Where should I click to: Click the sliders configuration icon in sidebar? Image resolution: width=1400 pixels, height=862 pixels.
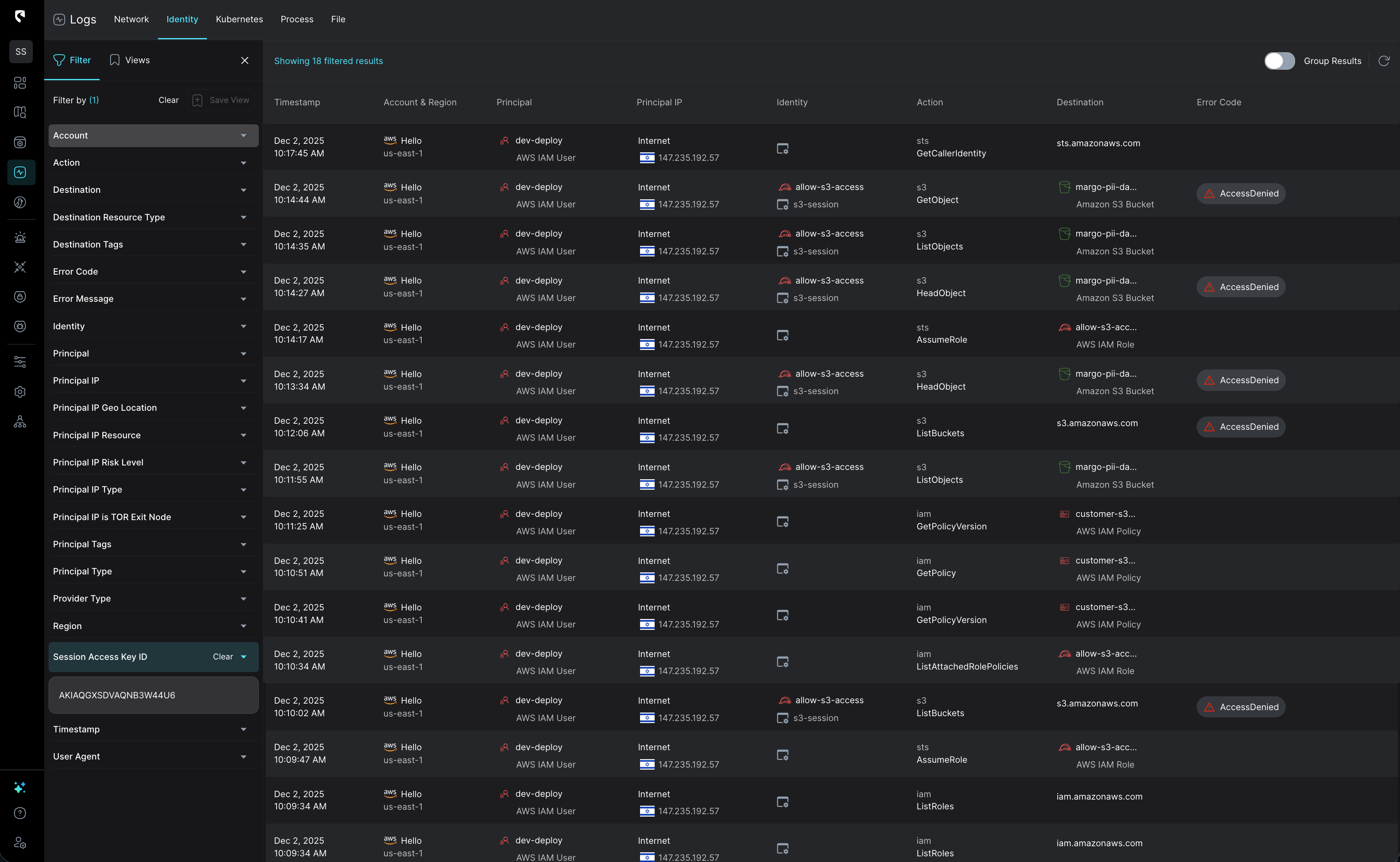[20, 362]
